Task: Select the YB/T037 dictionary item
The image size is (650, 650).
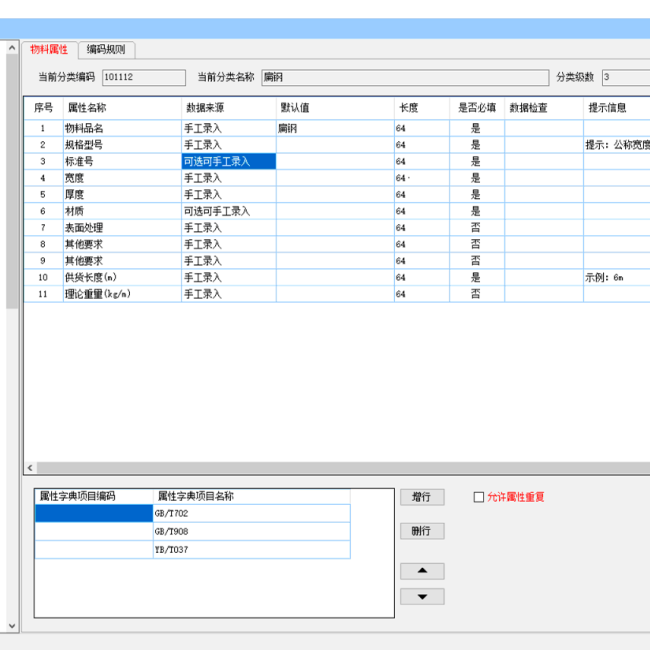Action: [252, 550]
